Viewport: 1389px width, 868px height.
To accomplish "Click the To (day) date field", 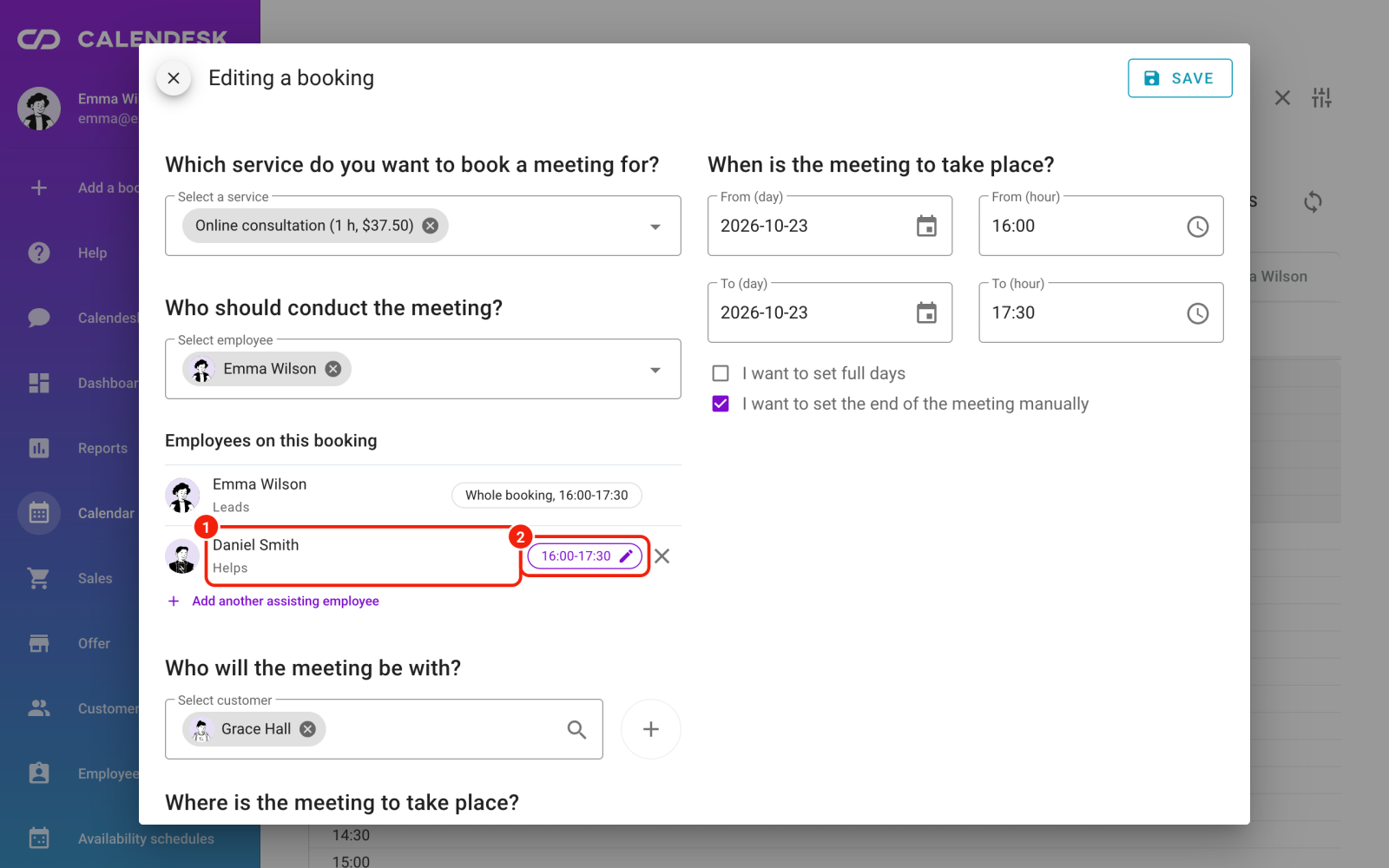I will point(830,312).
